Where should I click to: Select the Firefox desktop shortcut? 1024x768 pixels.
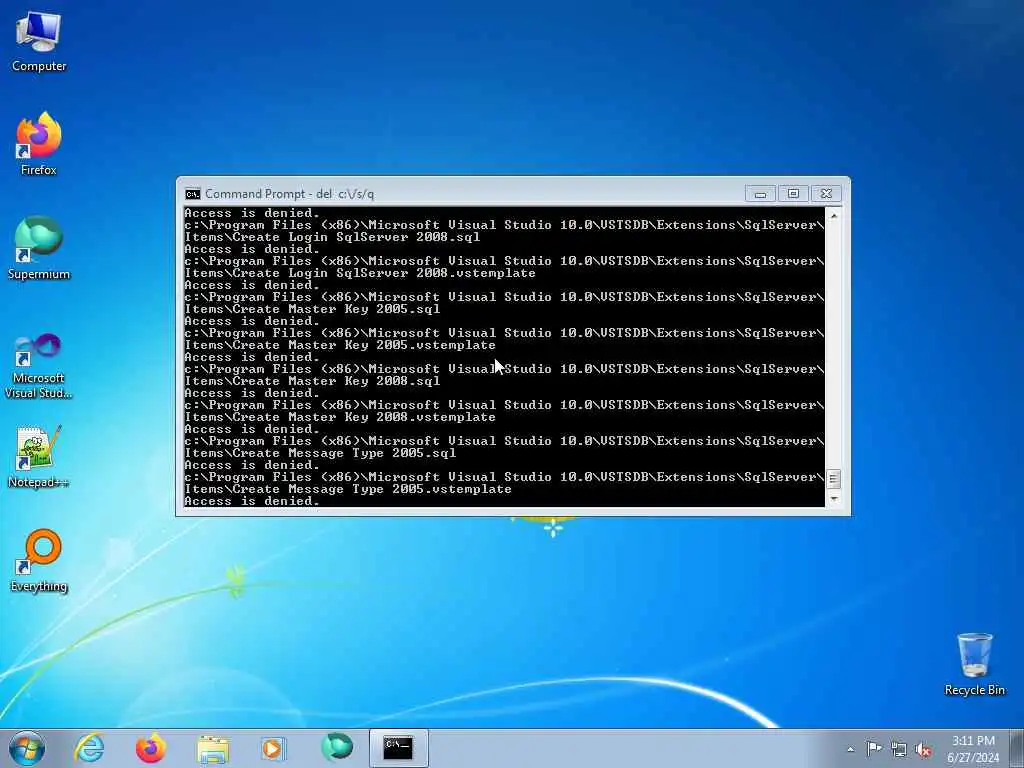click(x=39, y=144)
